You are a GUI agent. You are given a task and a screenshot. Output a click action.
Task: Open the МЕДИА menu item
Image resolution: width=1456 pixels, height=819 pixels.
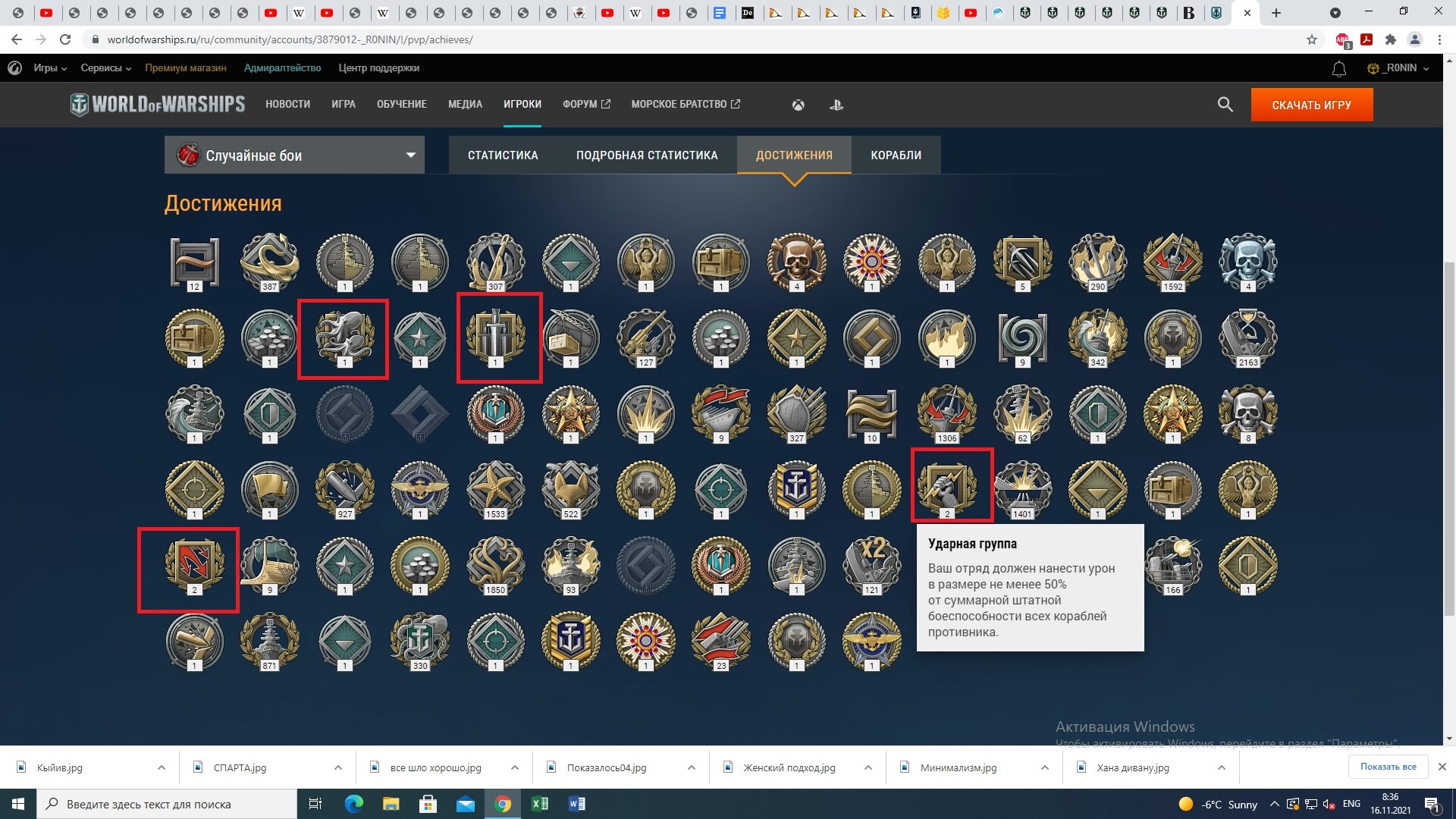[465, 105]
